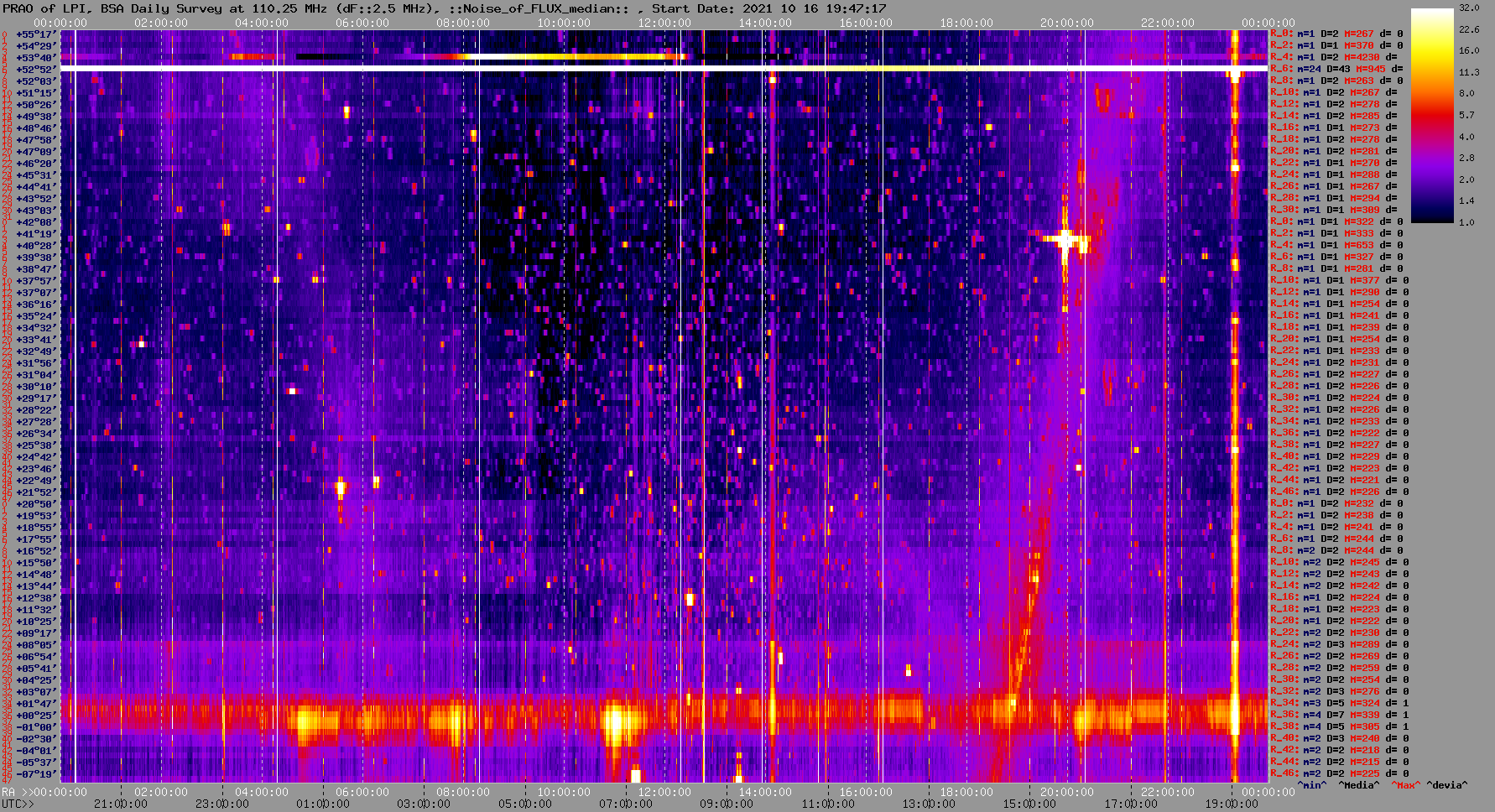
Task: Click the UTC tick label 07:00:00
Action: click(626, 804)
